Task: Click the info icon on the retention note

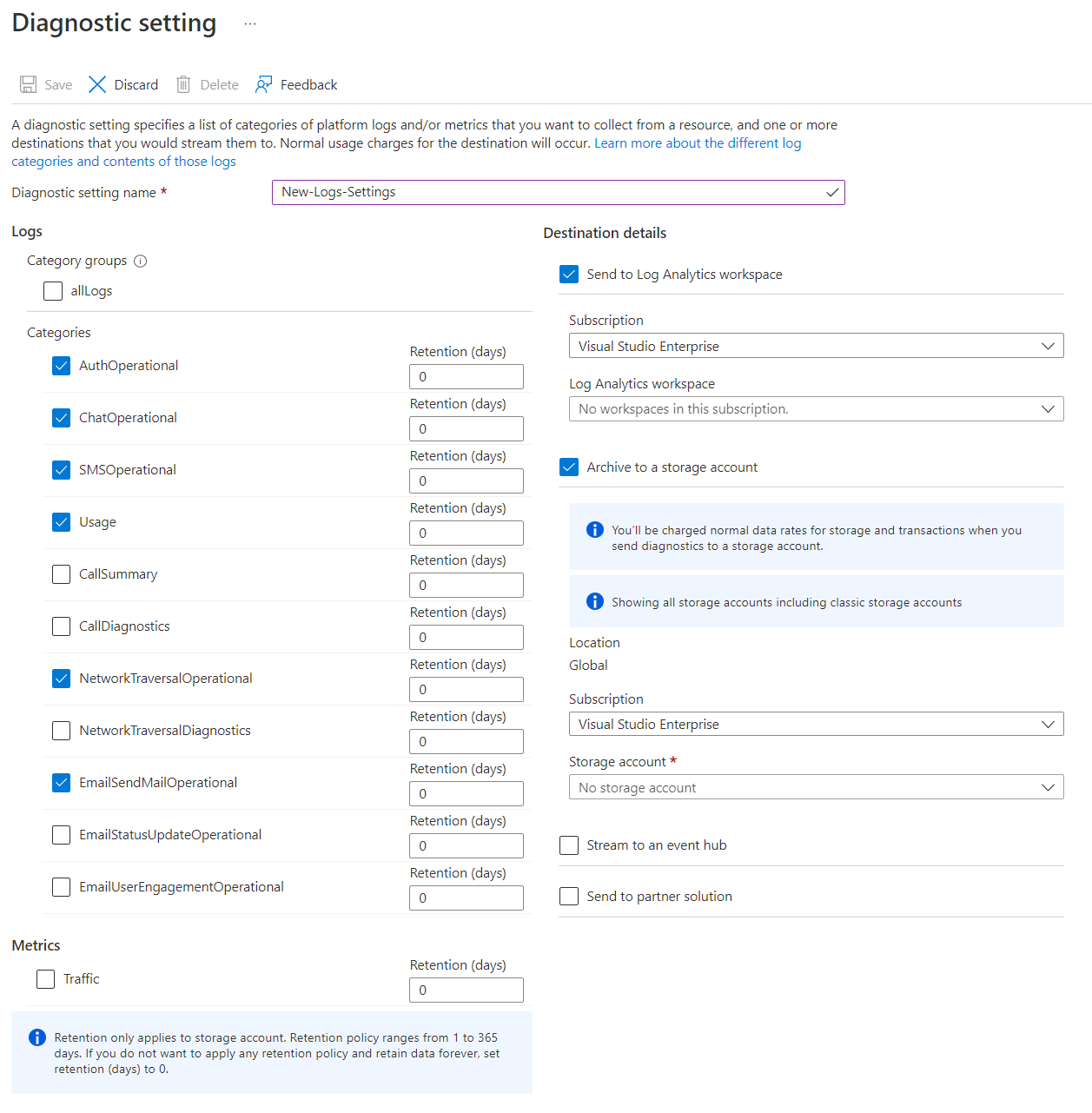Action: click(x=37, y=1037)
